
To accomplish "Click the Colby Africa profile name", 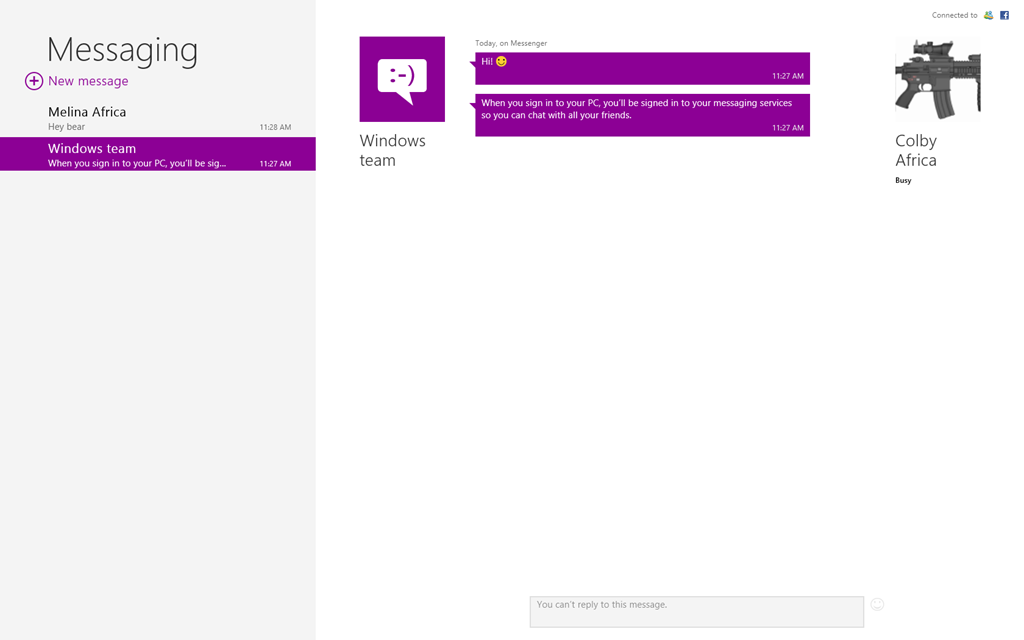I will [916, 151].
